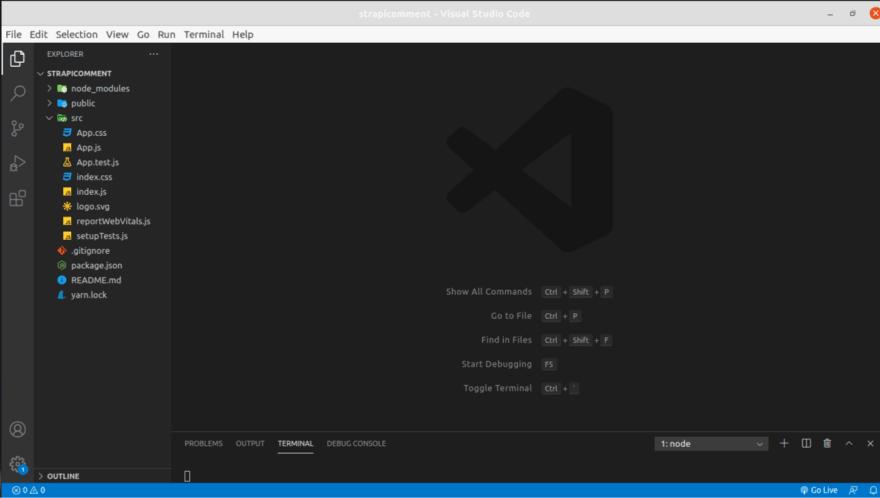This screenshot has width=880, height=498.
Task: Open the terminal selector '1: node' dropdown
Action: (x=711, y=443)
